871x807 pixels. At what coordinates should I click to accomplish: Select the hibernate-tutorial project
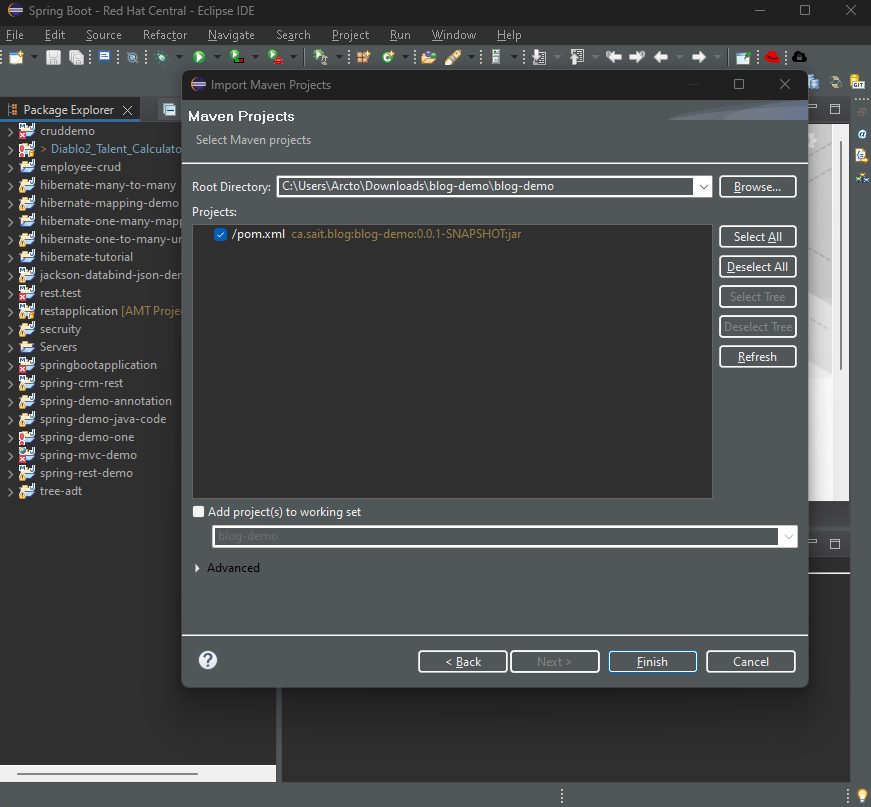click(86, 257)
